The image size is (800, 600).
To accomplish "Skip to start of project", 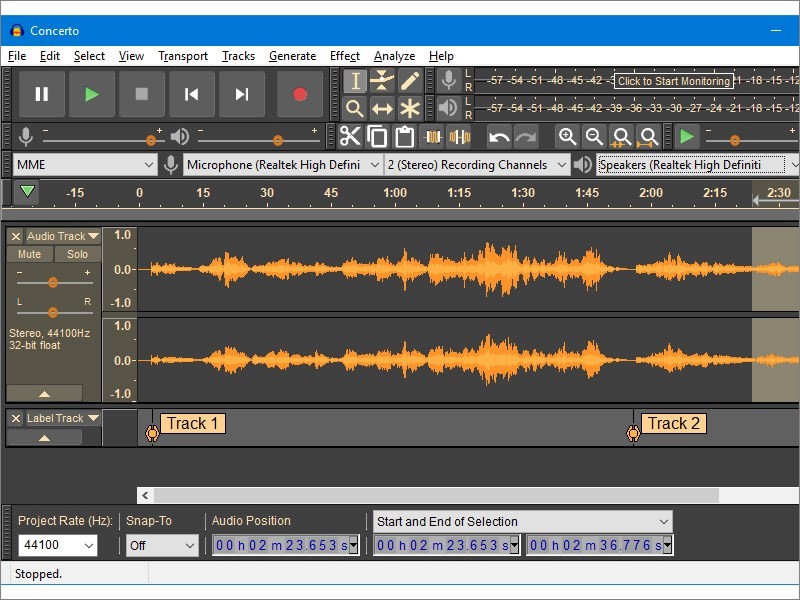I will (x=192, y=94).
